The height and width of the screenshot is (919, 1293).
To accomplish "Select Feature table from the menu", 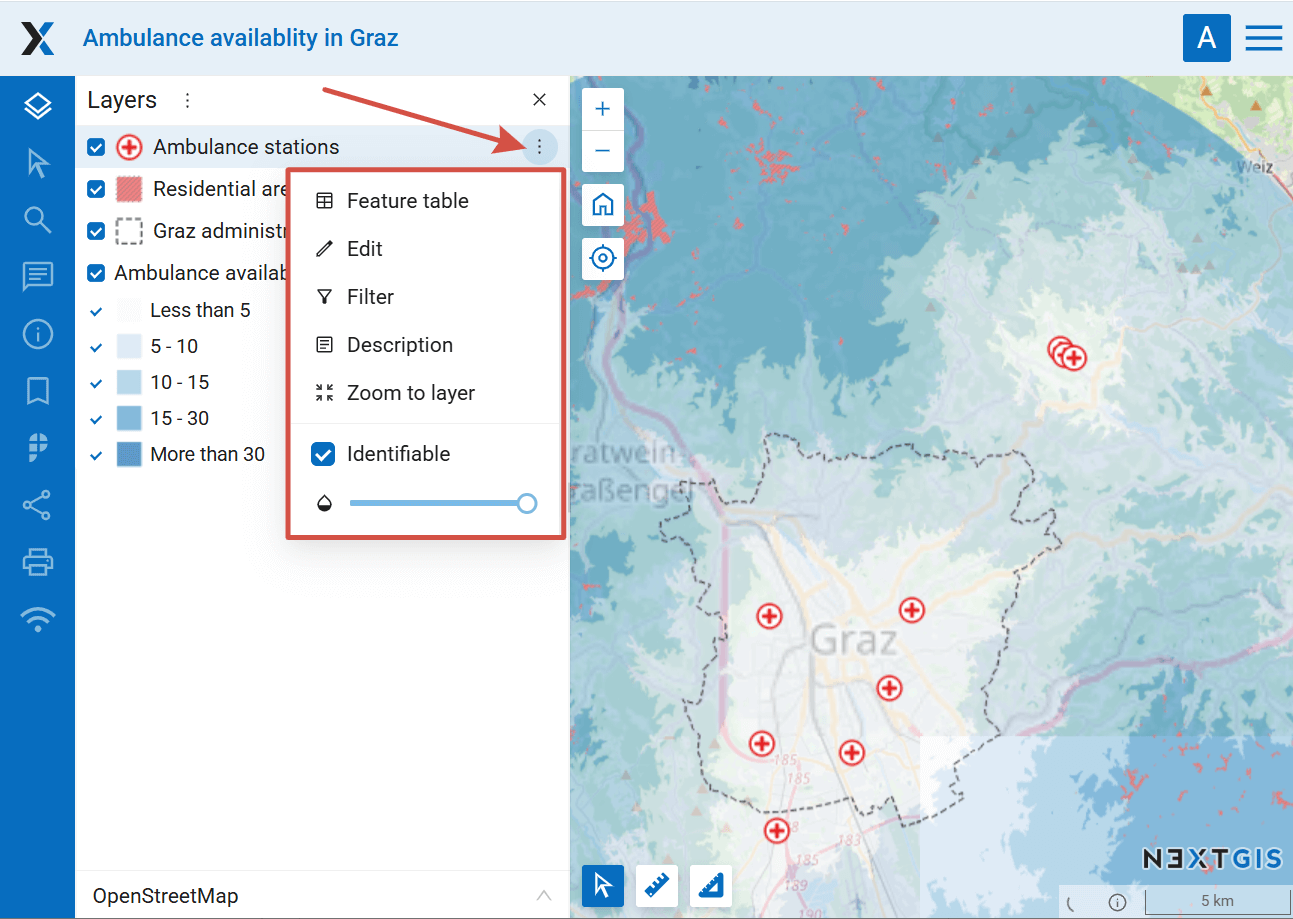I will click(x=407, y=201).
